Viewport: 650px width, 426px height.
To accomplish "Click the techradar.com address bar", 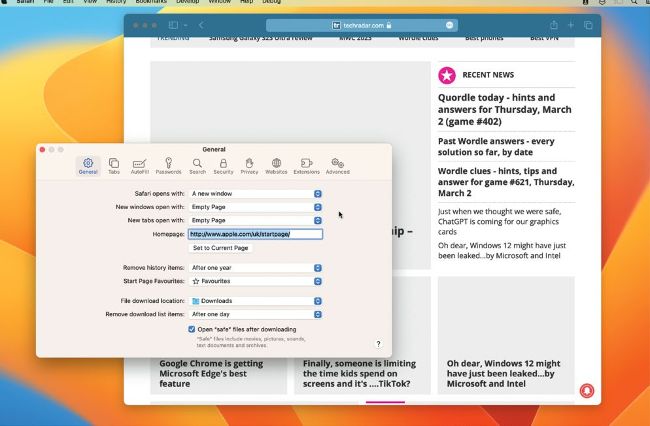I will click(x=361, y=25).
